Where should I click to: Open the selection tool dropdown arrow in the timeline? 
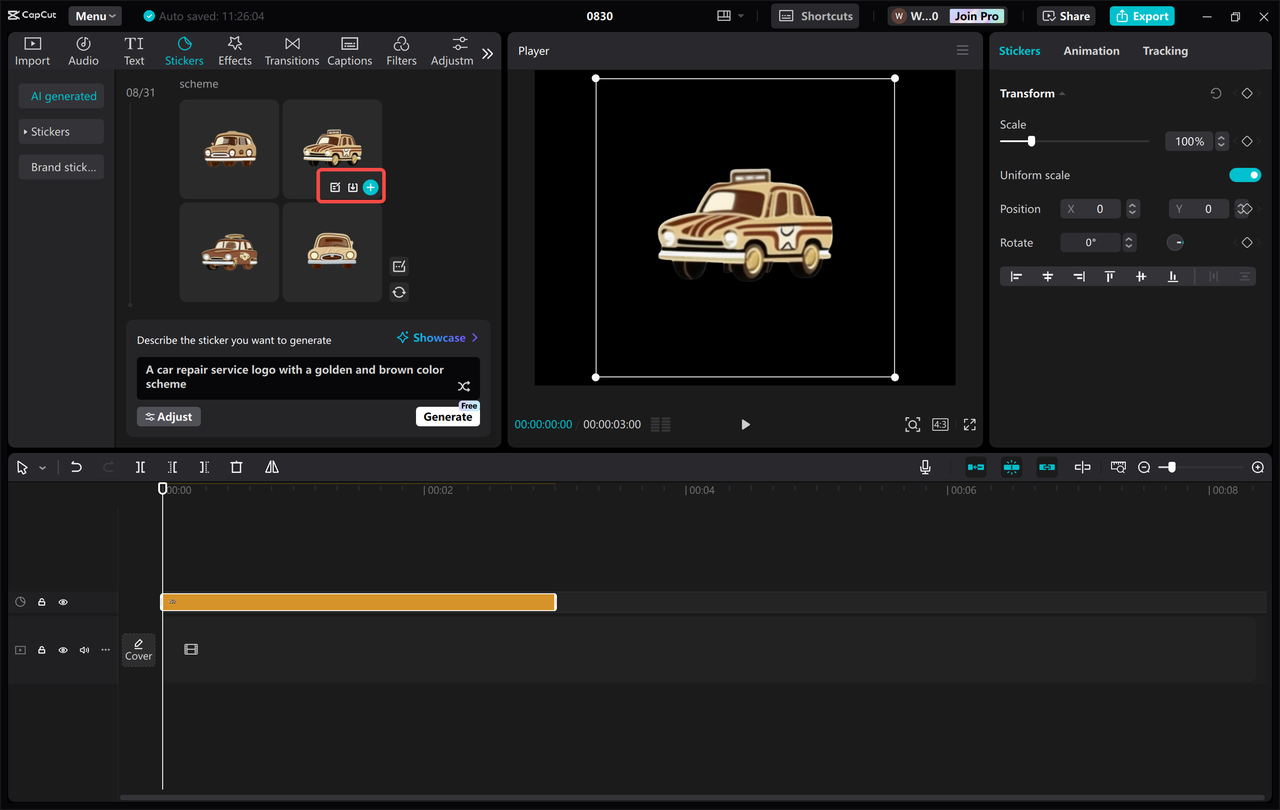(x=42, y=466)
